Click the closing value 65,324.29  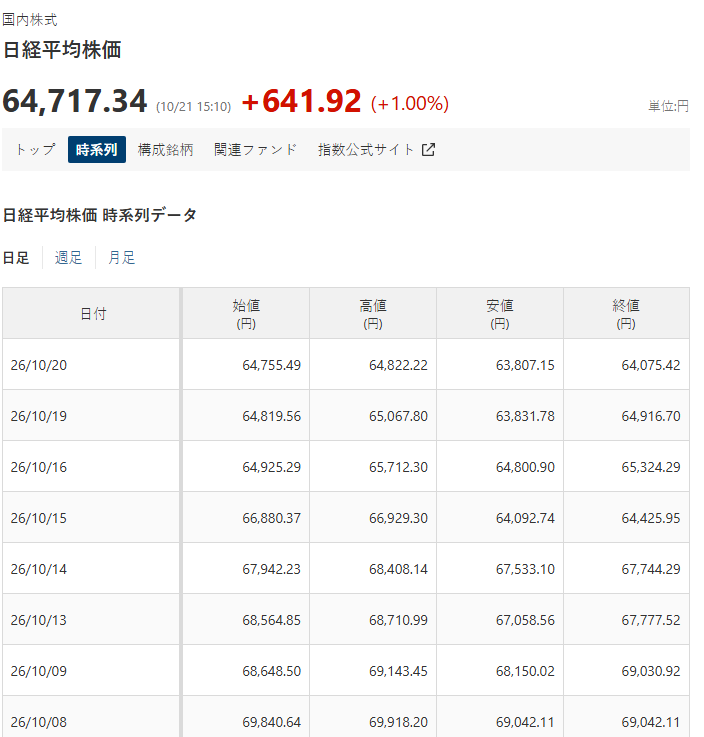pos(651,467)
